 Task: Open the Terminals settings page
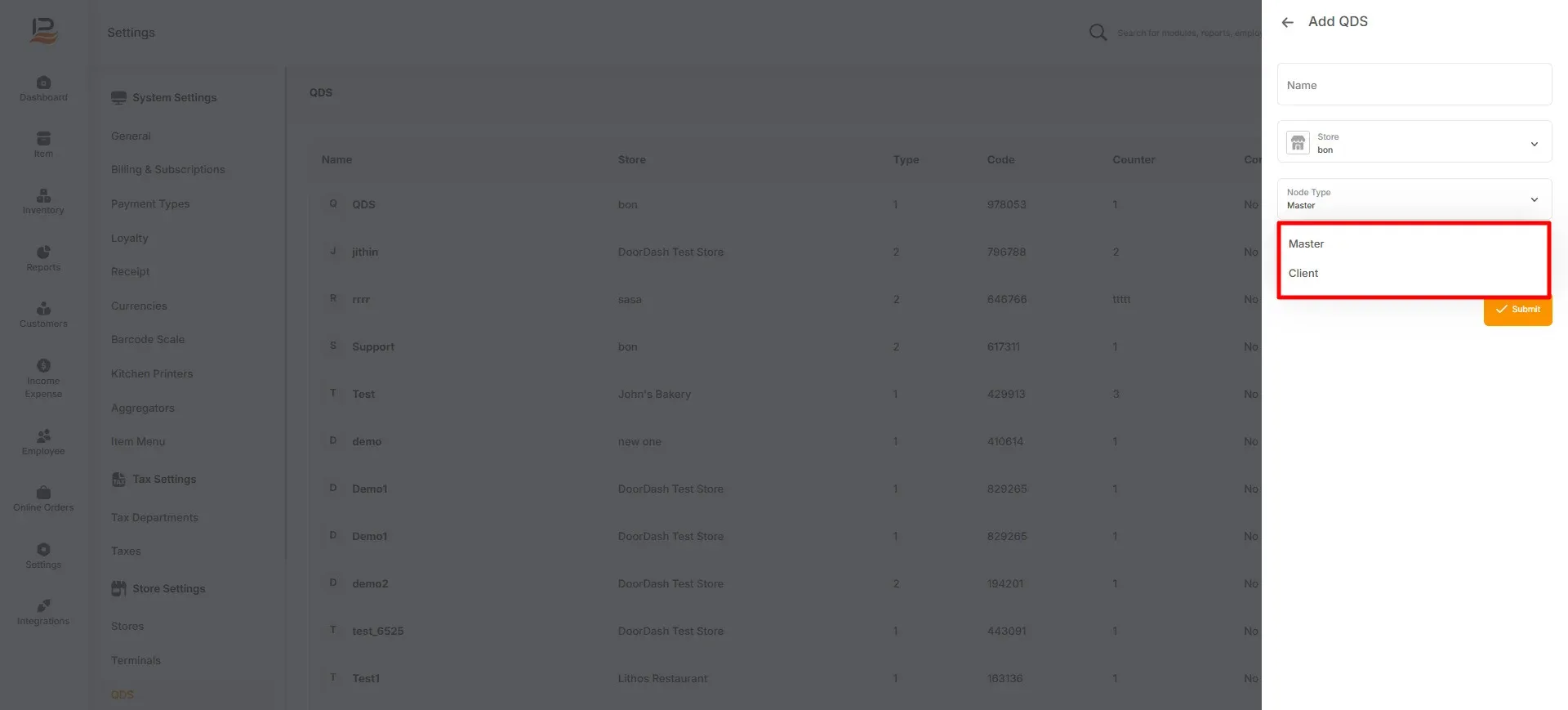pos(136,661)
